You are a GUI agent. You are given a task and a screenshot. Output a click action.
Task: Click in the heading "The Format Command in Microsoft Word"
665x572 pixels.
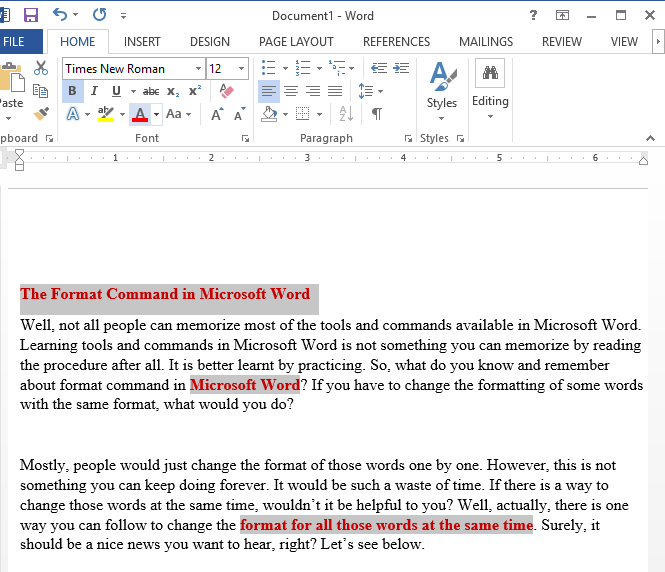coord(165,294)
